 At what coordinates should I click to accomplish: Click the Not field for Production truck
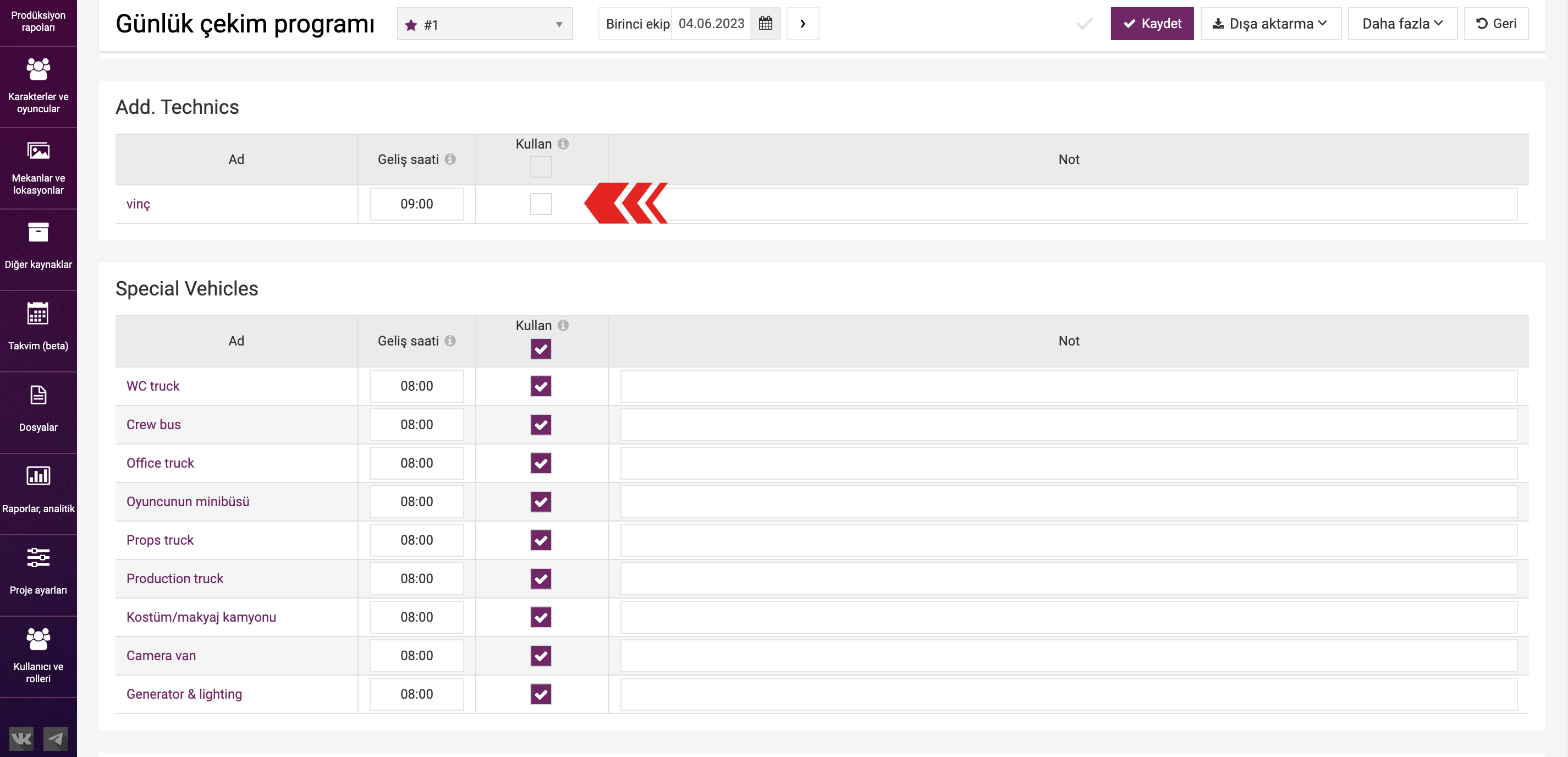tap(1068, 579)
